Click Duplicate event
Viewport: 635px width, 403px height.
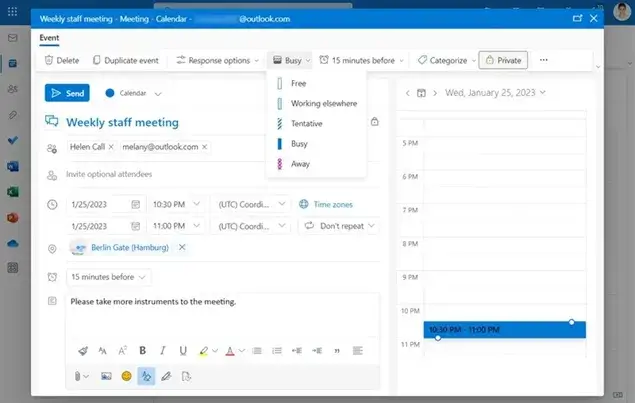(126, 60)
